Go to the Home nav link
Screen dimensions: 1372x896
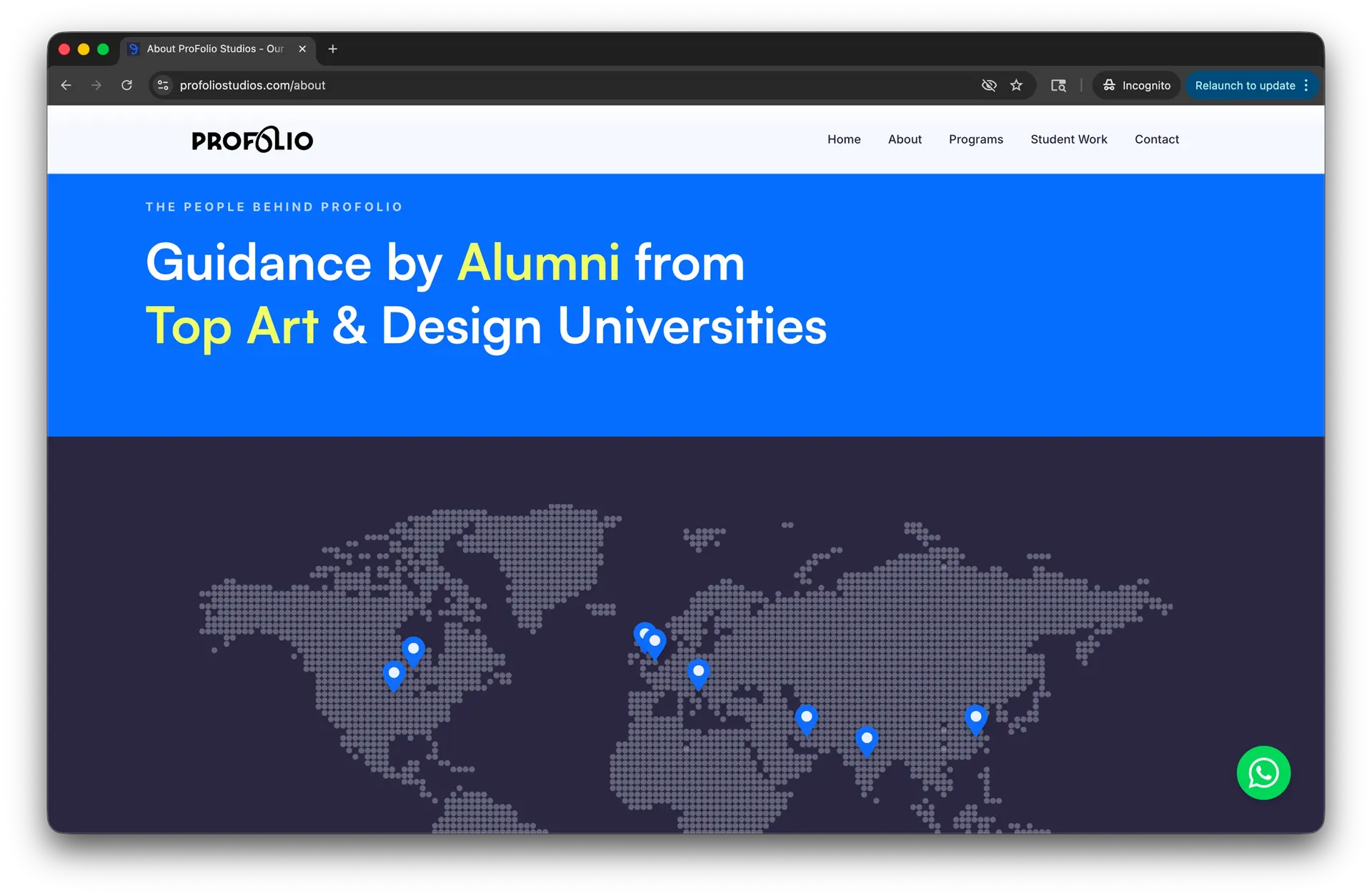[844, 139]
